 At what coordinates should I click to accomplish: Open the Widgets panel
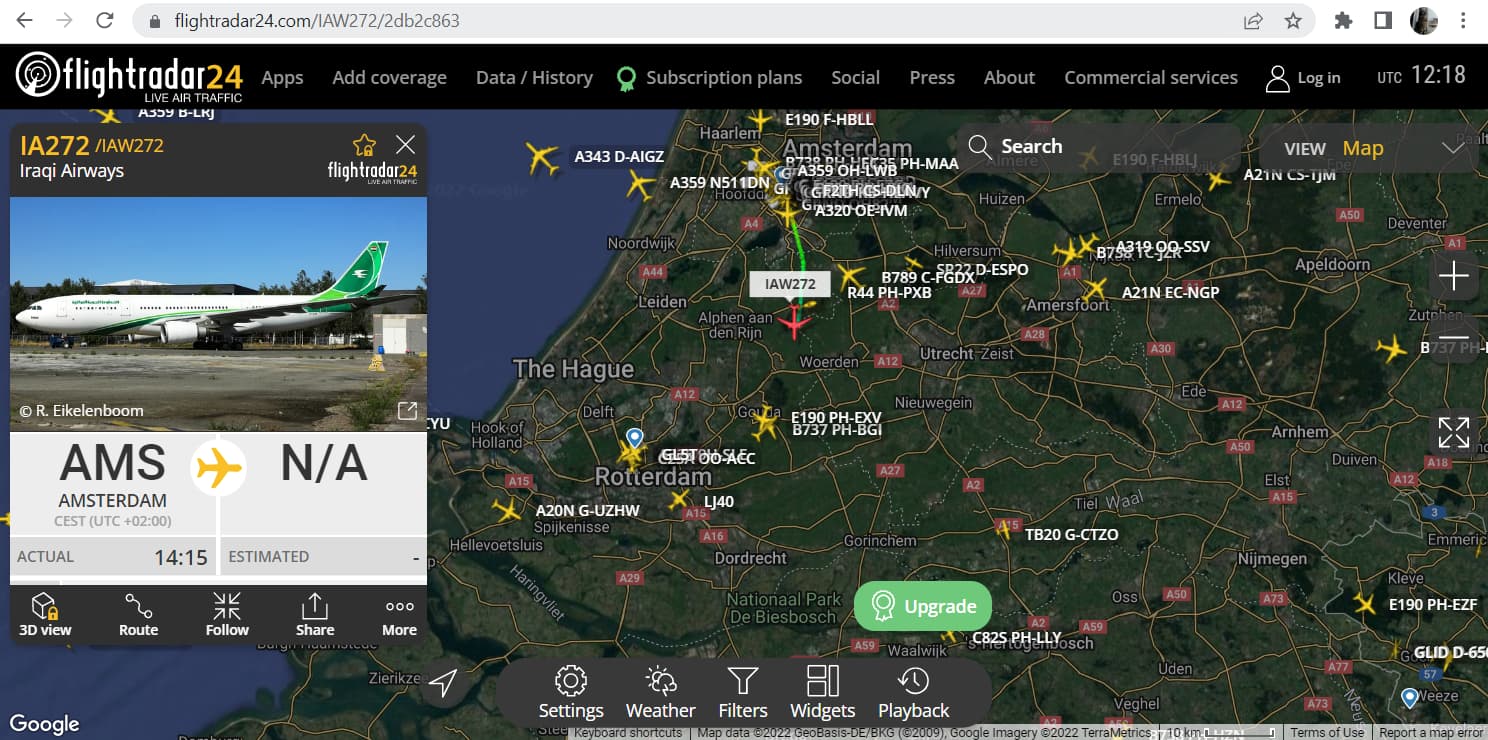click(823, 693)
